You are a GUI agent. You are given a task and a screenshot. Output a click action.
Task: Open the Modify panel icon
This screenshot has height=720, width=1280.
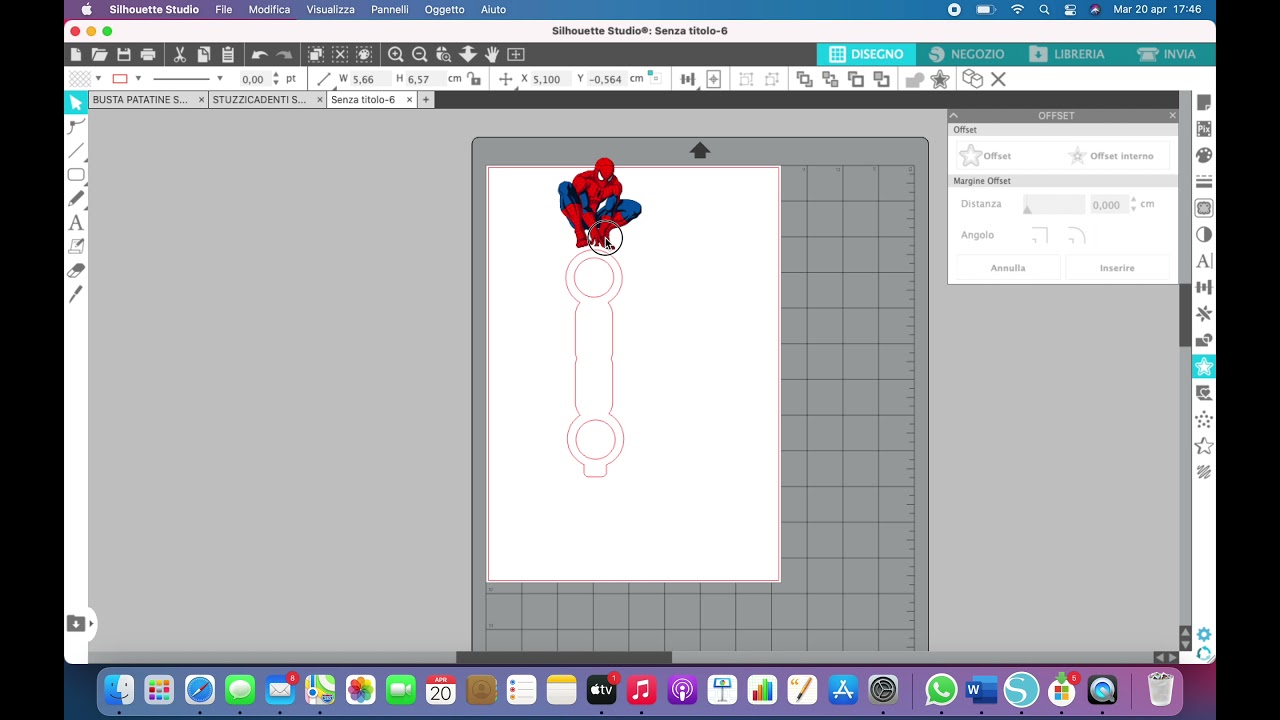tap(1204, 340)
